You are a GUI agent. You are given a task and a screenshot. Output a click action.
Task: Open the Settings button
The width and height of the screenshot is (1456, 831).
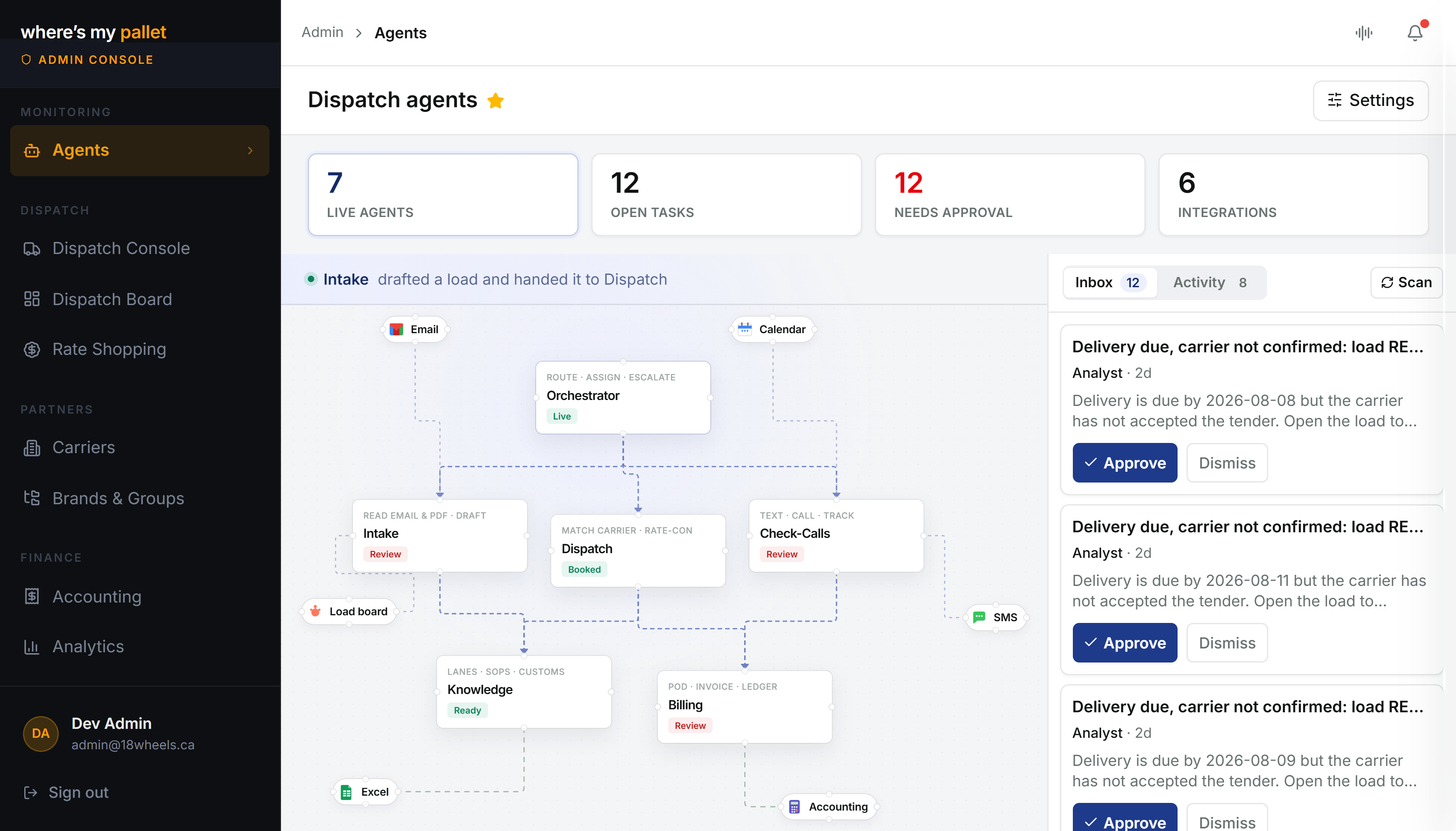click(1370, 100)
